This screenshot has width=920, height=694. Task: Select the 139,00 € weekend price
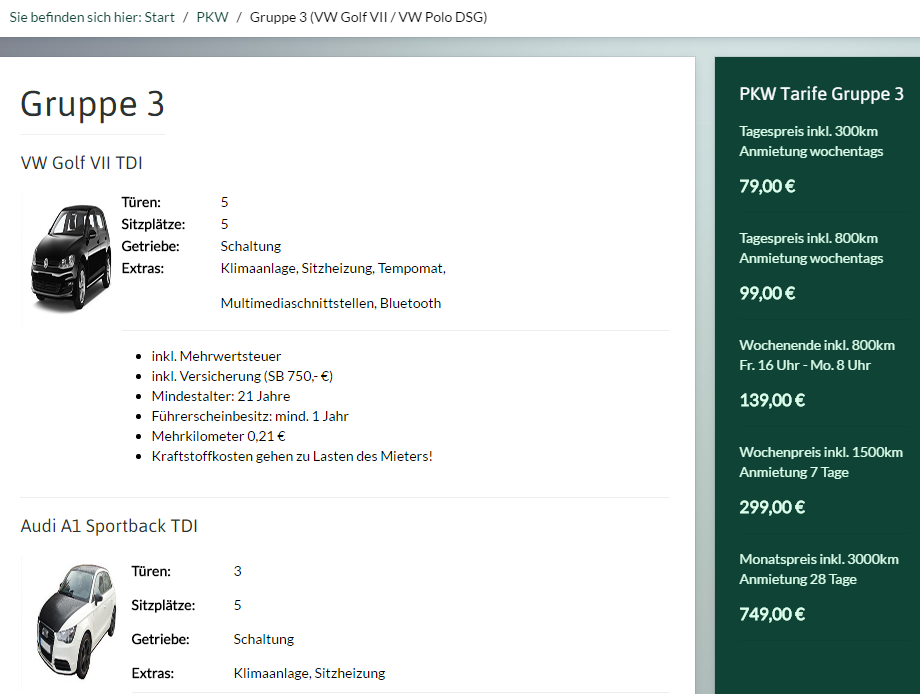(x=772, y=401)
